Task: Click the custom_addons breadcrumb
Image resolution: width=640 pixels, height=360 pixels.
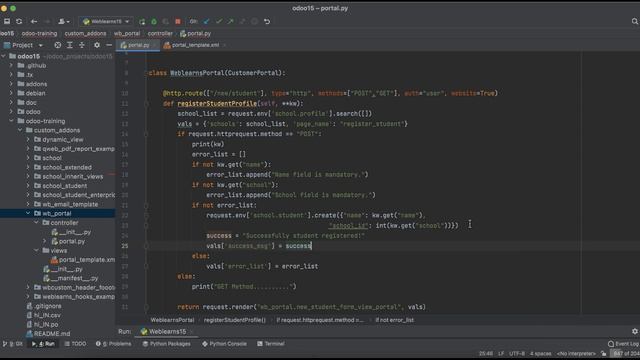Action: 85,33
